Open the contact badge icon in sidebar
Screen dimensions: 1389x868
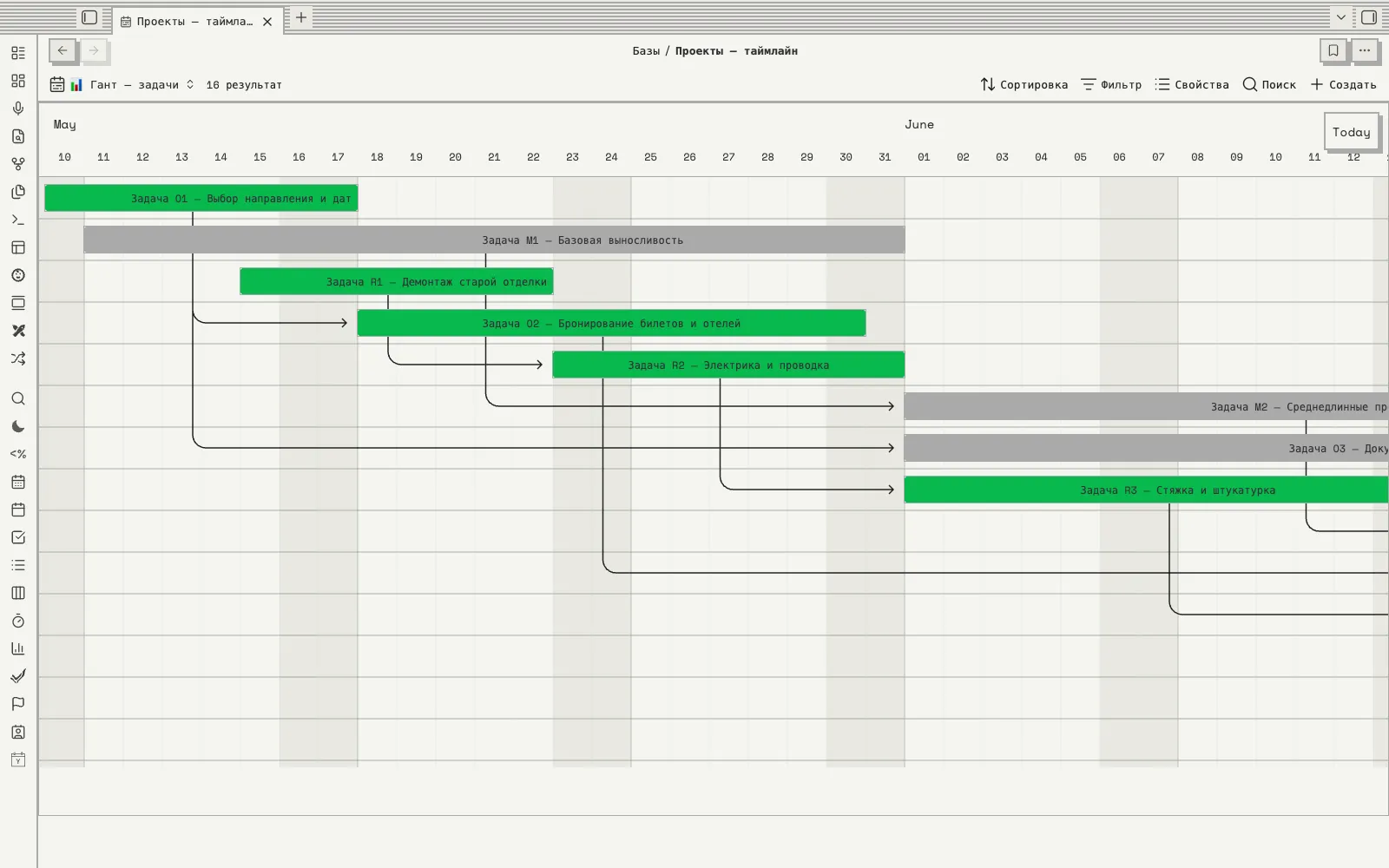point(18,732)
